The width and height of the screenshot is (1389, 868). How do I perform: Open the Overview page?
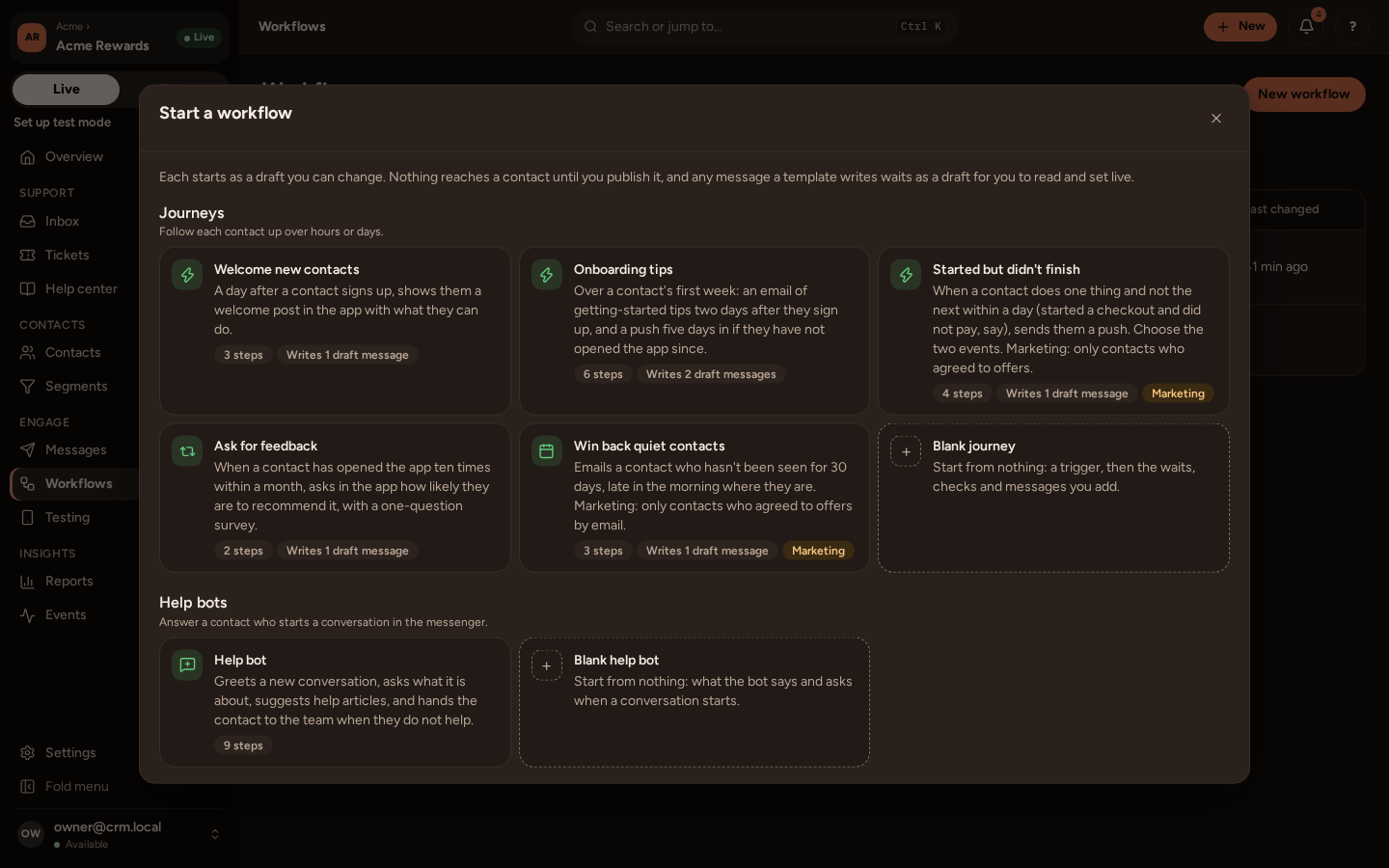[73, 157]
